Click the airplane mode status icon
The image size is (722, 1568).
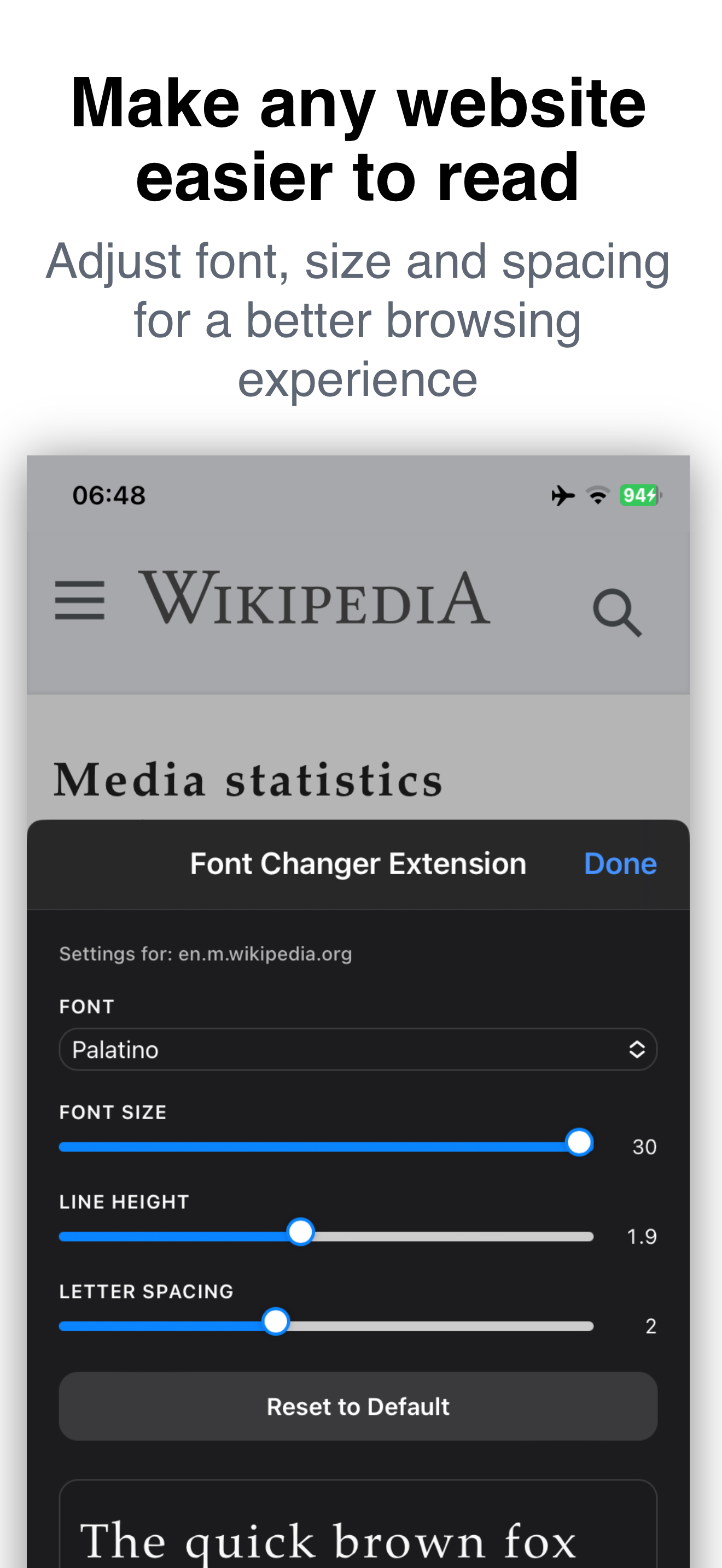[x=563, y=495]
